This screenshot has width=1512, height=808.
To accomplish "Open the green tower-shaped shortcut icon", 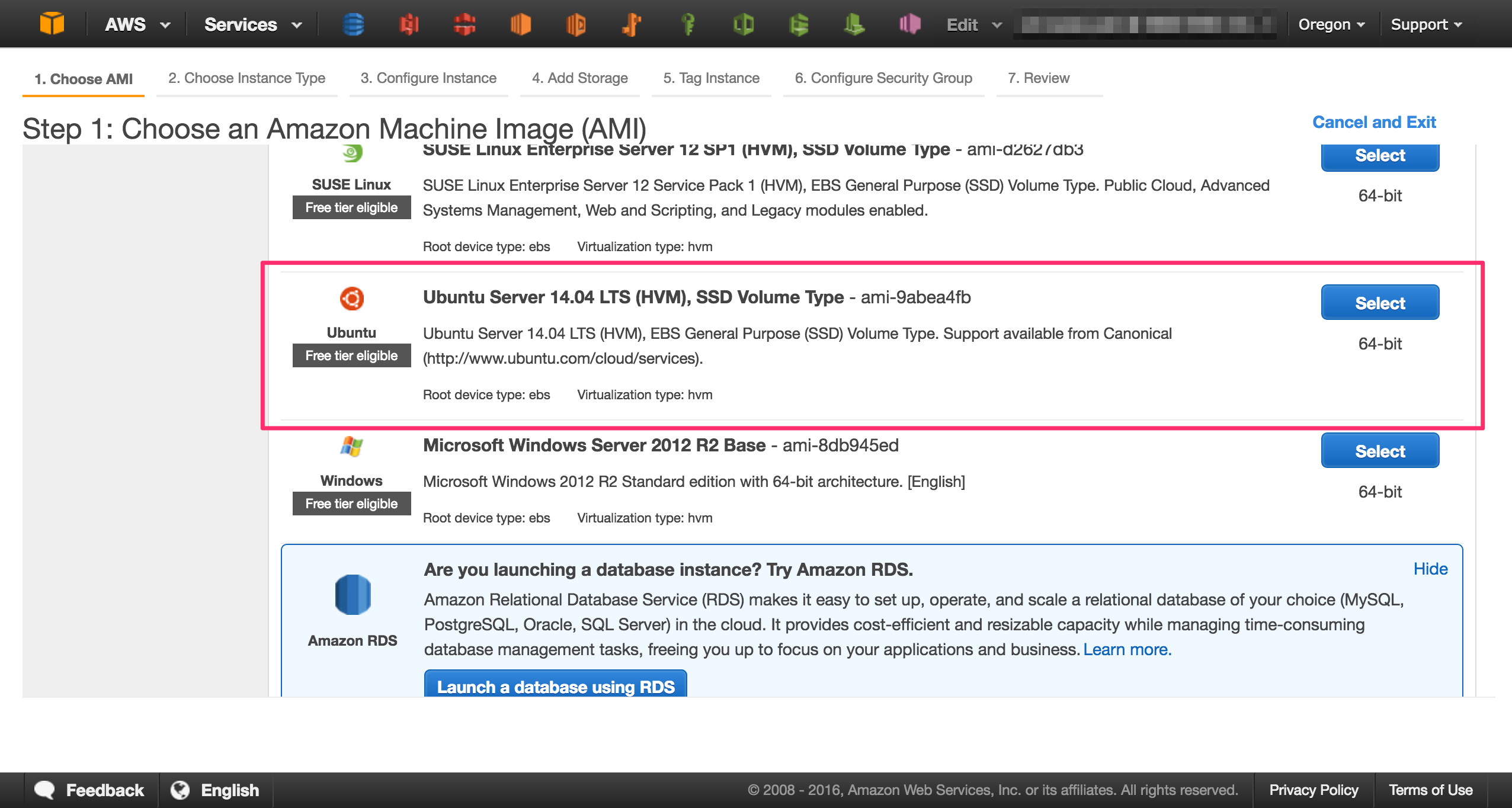I will pos(854,24).
